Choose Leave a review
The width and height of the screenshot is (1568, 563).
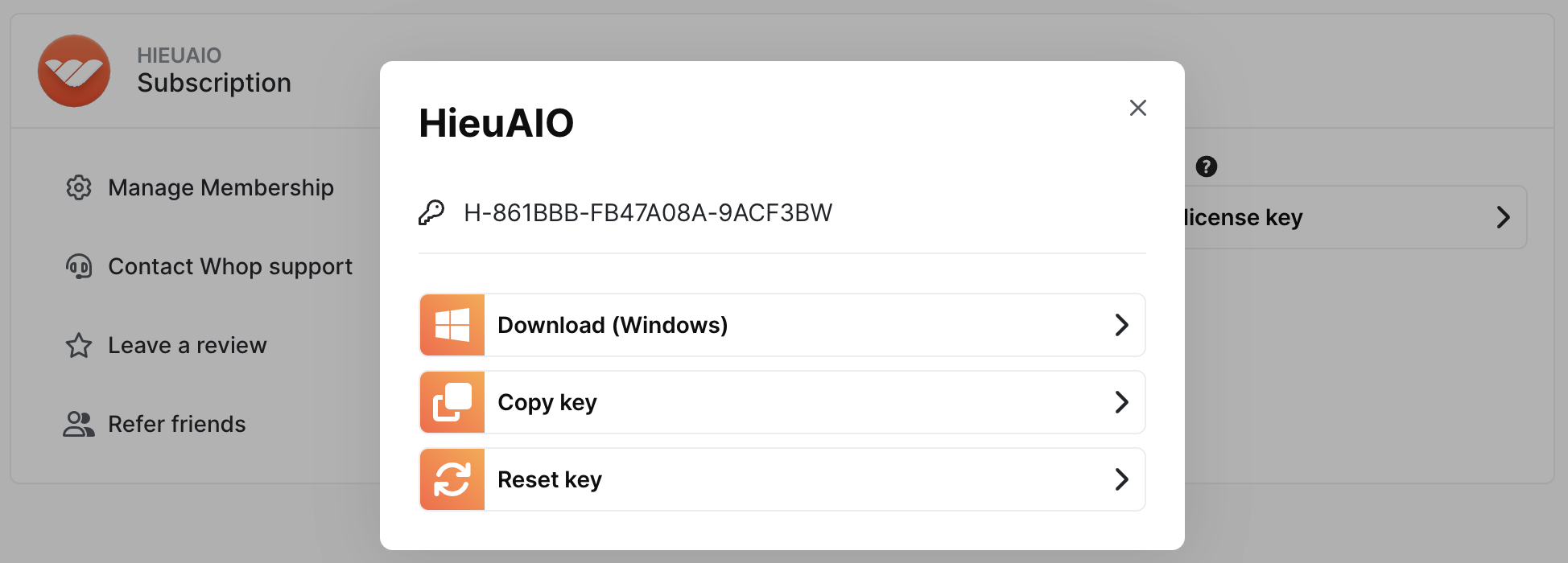tap(187, 345)
